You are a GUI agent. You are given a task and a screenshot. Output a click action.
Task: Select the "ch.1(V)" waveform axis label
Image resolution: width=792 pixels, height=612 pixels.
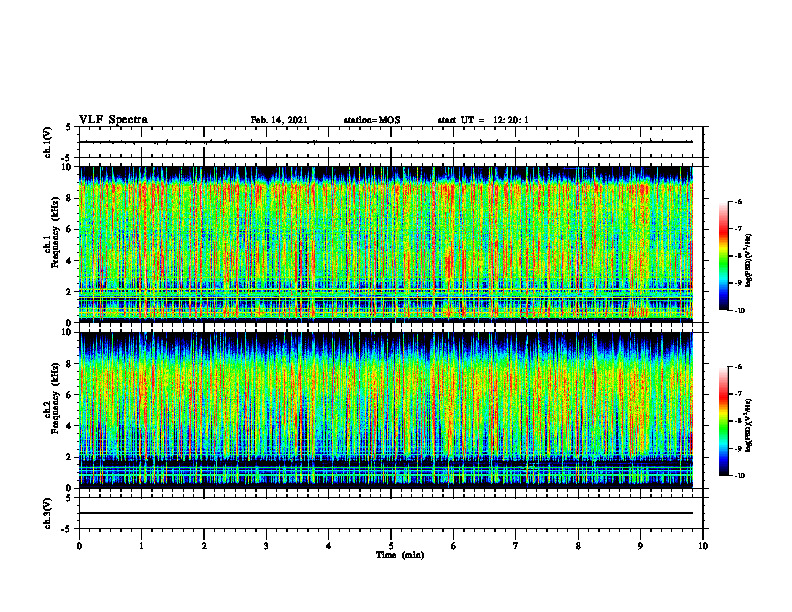[48, 142]
